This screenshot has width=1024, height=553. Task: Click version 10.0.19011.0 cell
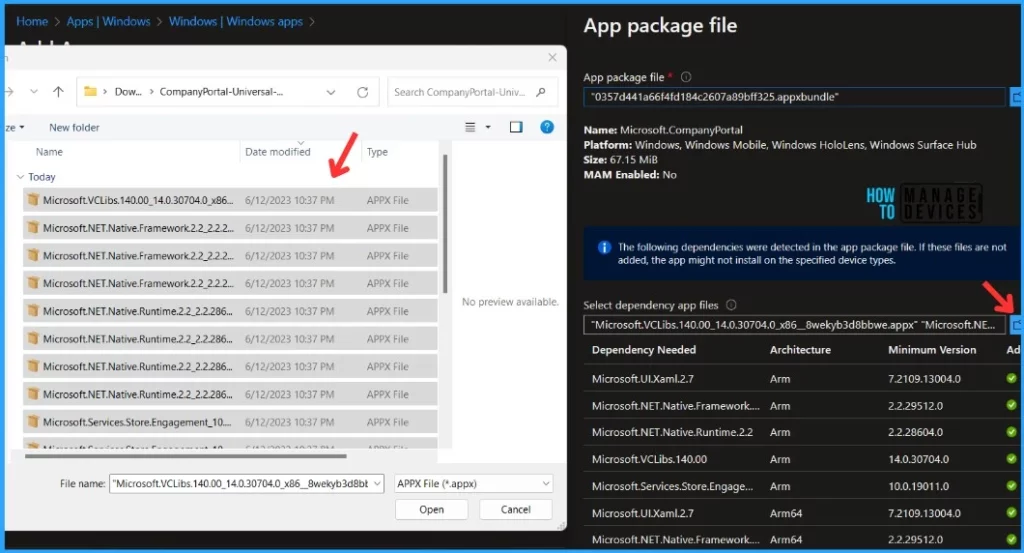(918, 486)
